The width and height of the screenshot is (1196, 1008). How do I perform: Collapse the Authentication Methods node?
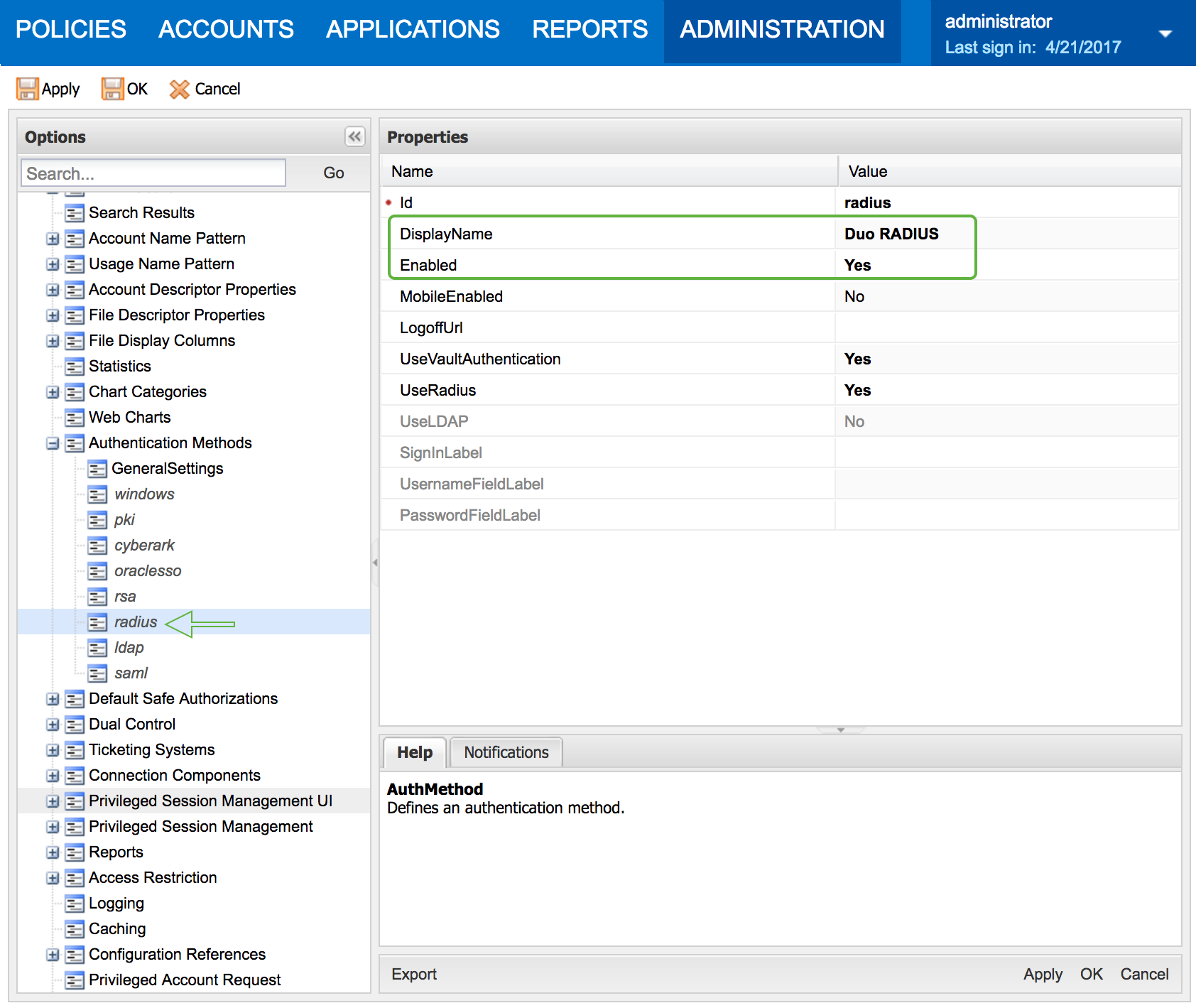click(x=53, y=443)
